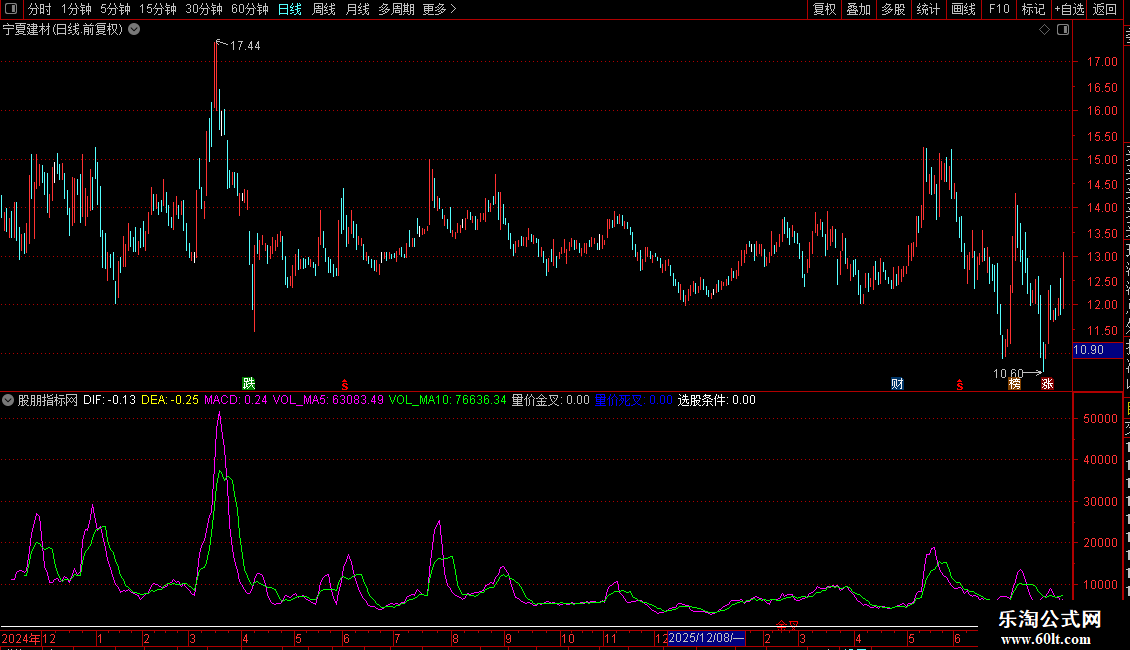
Task: Open 多周期 multi-period view
Action: 396,9
